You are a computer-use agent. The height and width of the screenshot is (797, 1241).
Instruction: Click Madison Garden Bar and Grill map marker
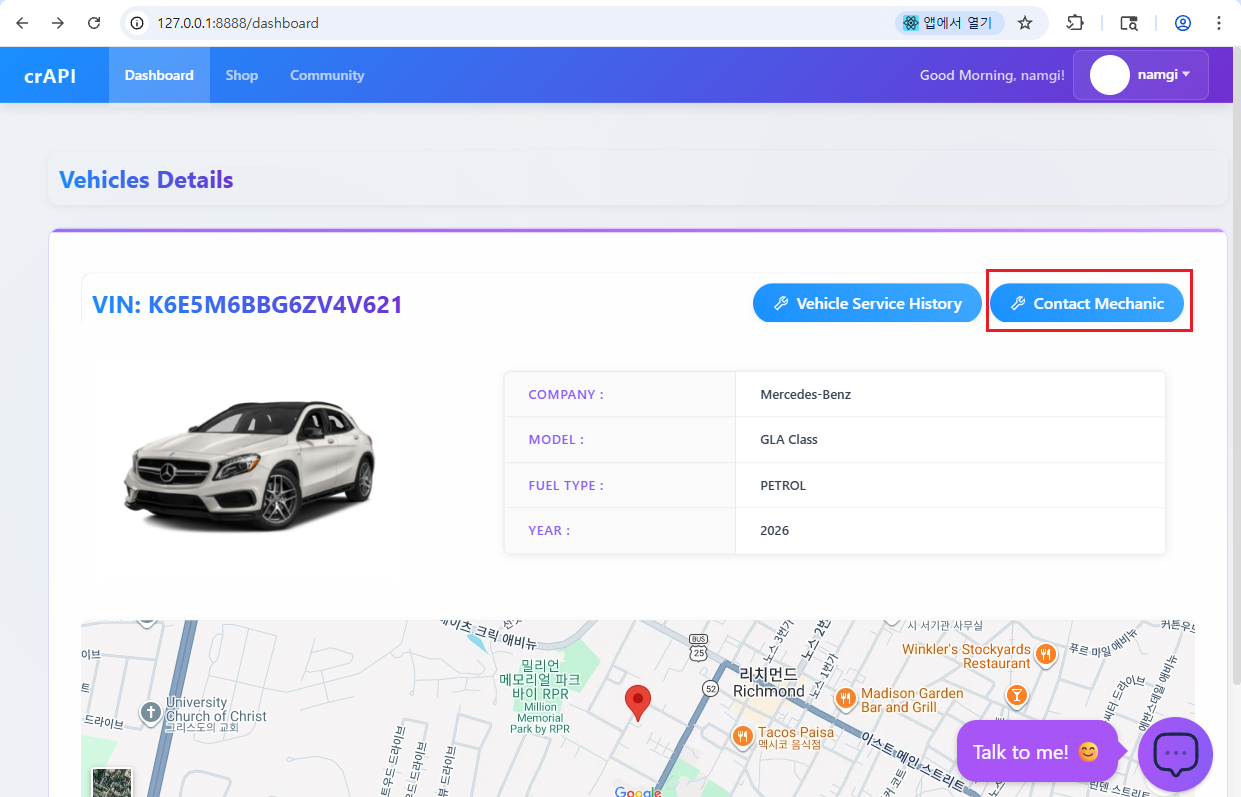[845, 698]
